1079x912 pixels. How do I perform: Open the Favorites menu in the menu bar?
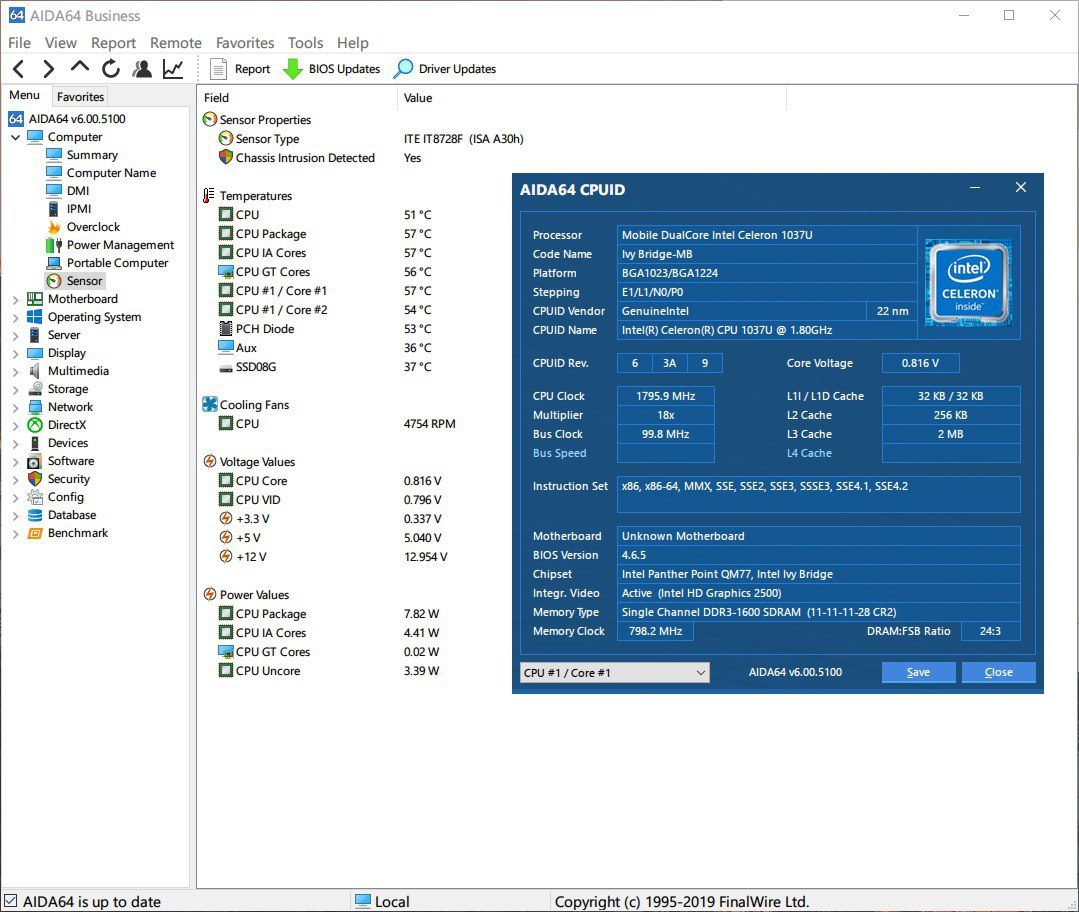point(245,43)
